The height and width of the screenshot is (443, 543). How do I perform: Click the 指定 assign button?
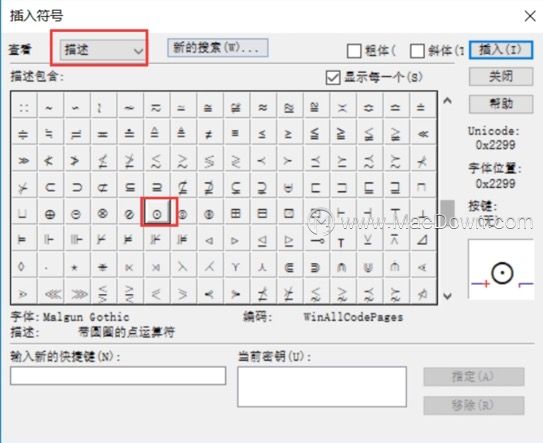tap(473, 376)
